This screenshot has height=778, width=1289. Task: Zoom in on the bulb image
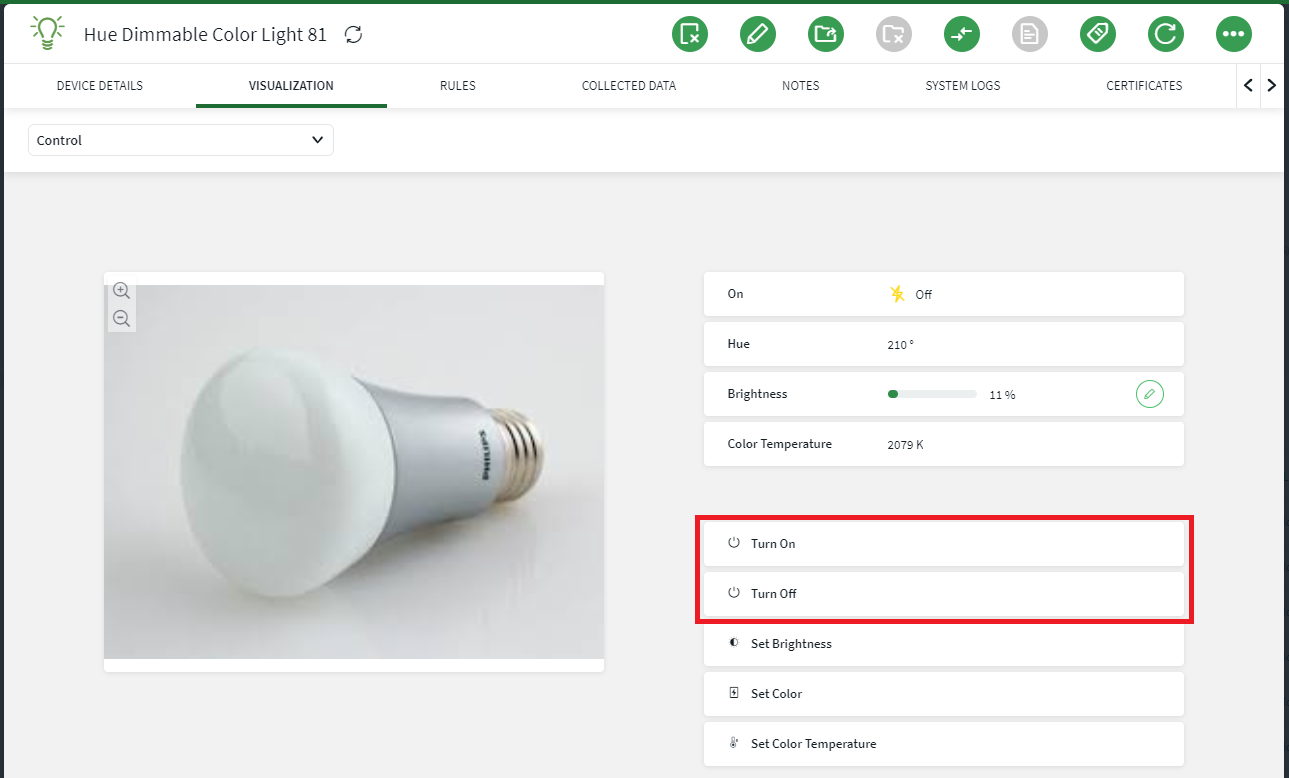point(121,290)
